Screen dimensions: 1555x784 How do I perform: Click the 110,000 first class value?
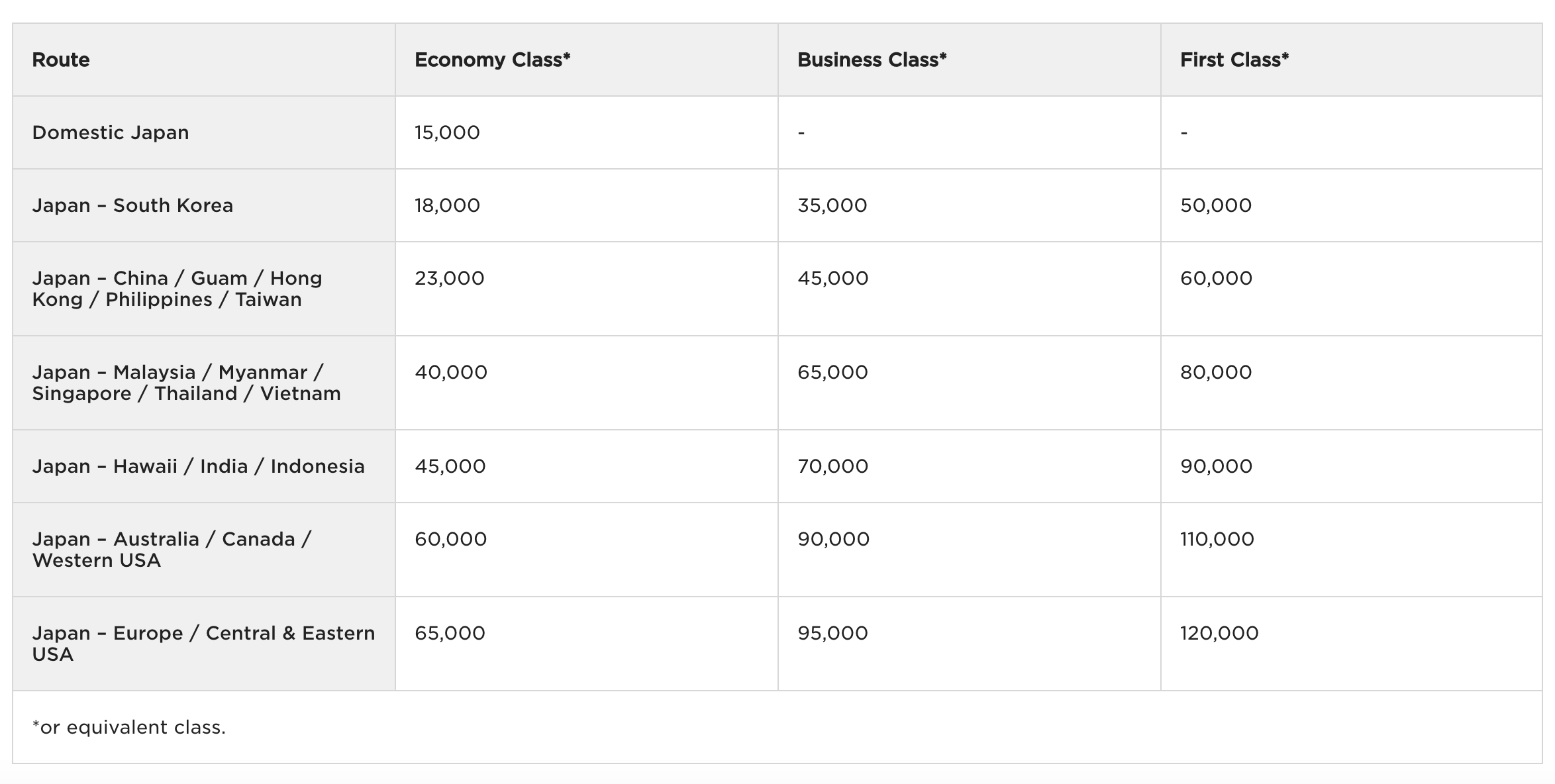[x=1217, y=539]
